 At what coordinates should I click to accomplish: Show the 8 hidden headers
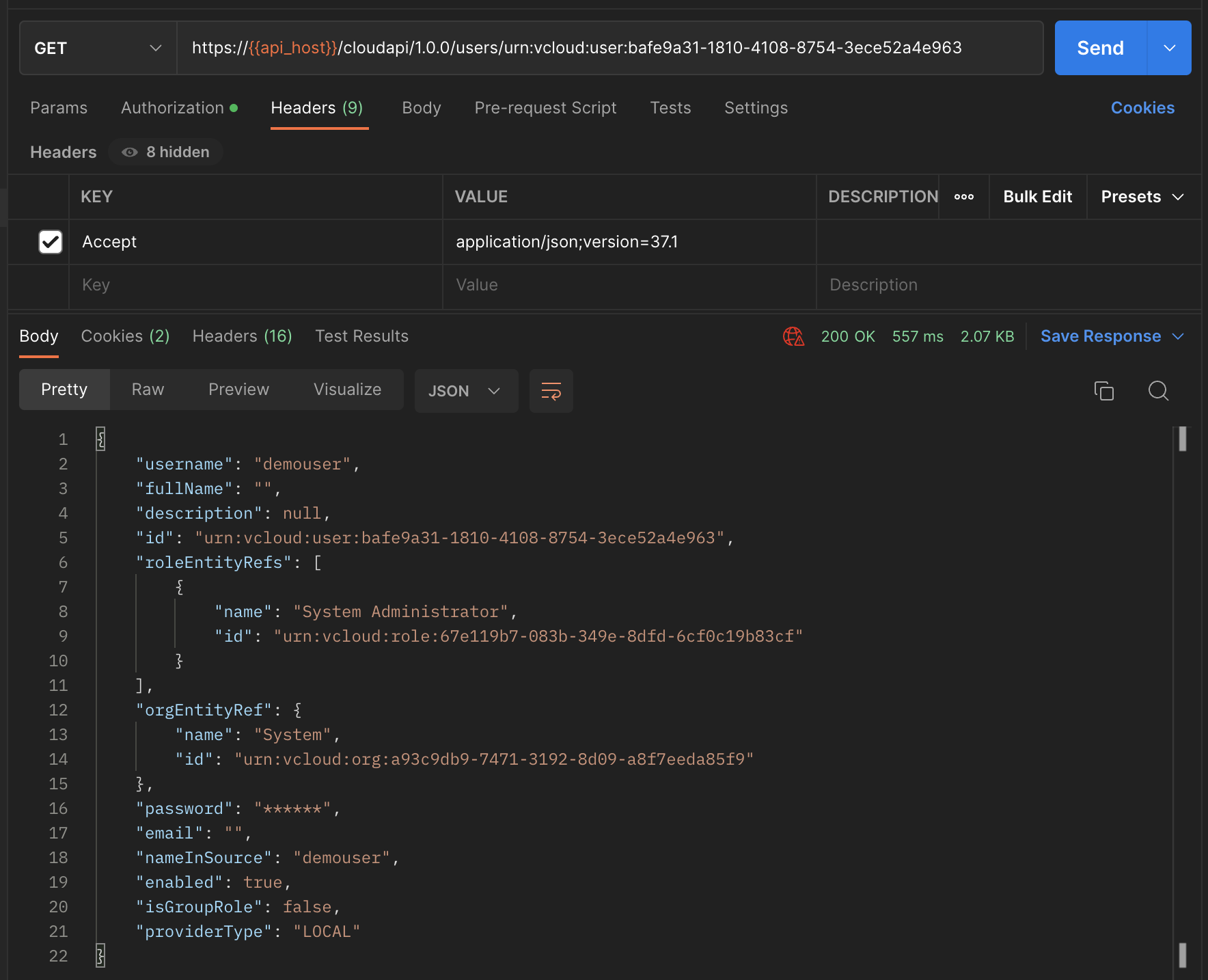tap(166, 152)
